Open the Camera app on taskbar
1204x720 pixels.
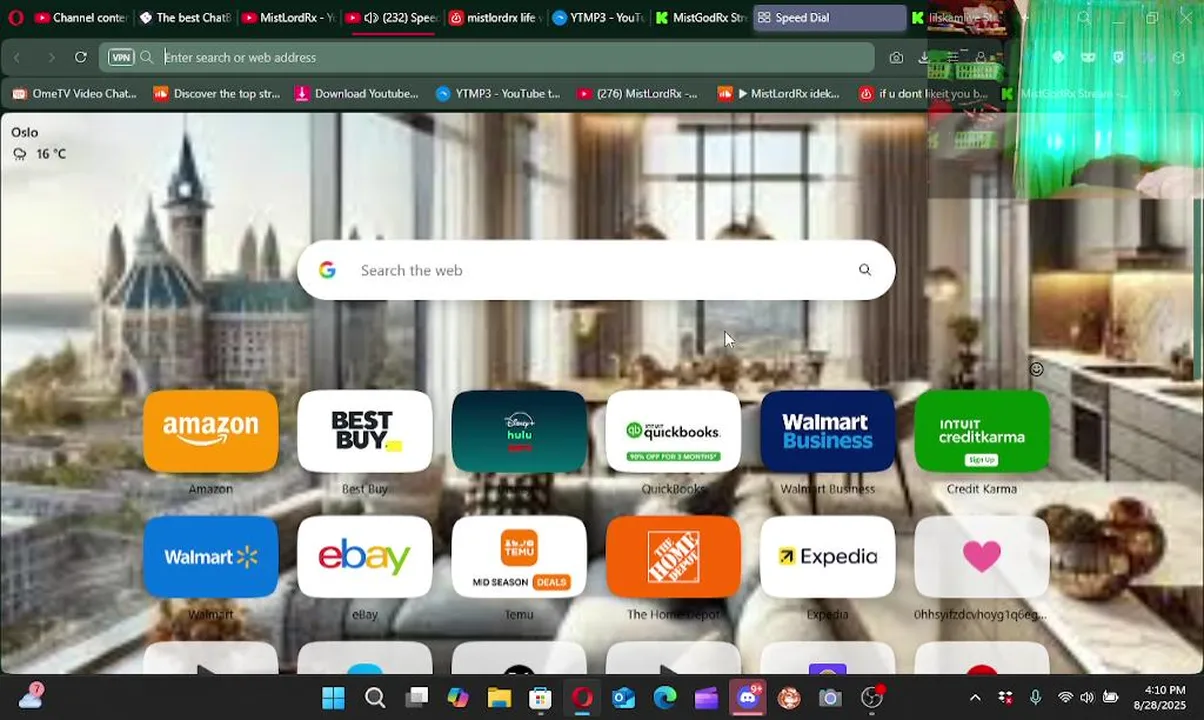[x=830, y=697]
